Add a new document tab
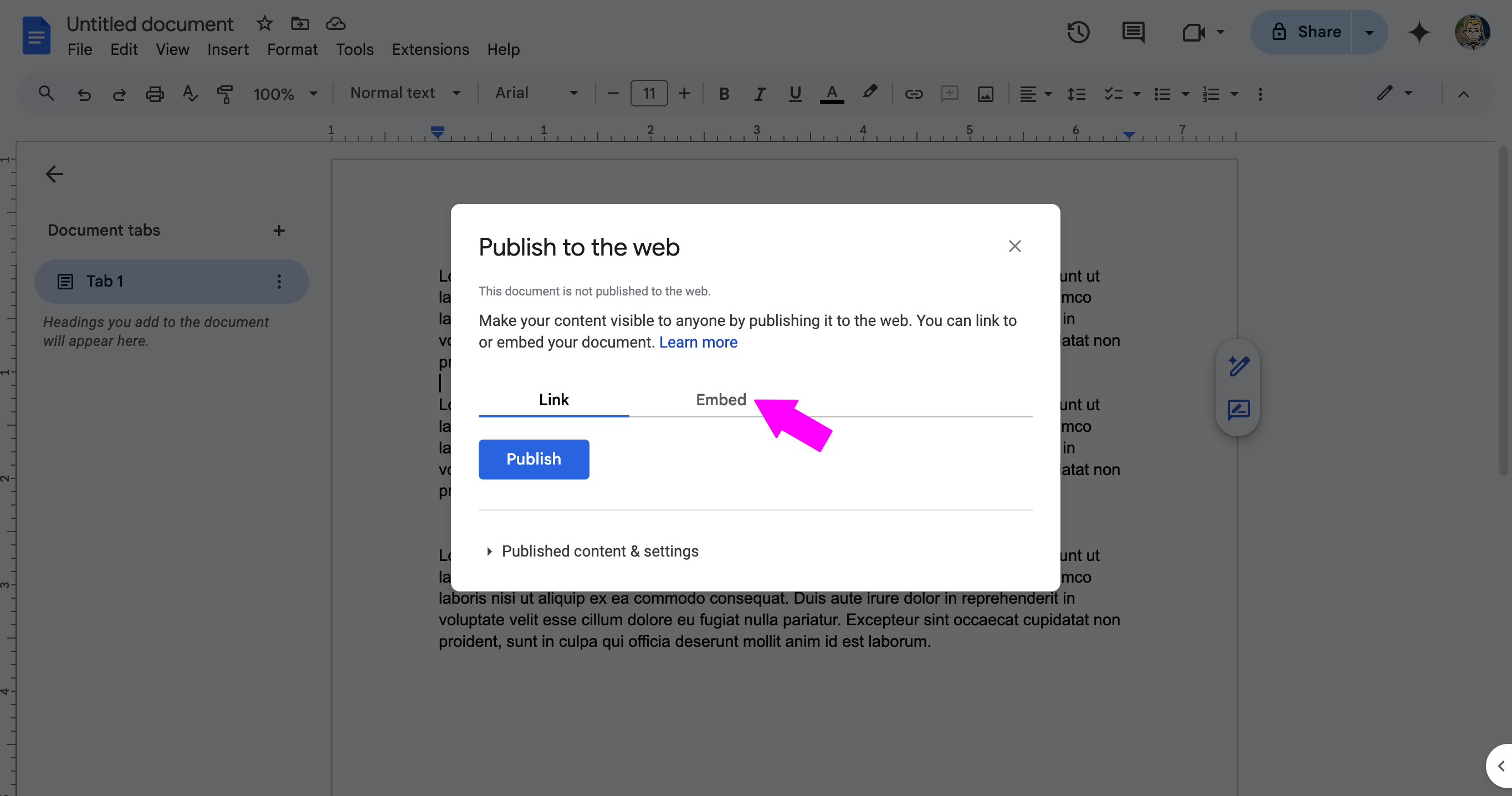 pos(279,230)
